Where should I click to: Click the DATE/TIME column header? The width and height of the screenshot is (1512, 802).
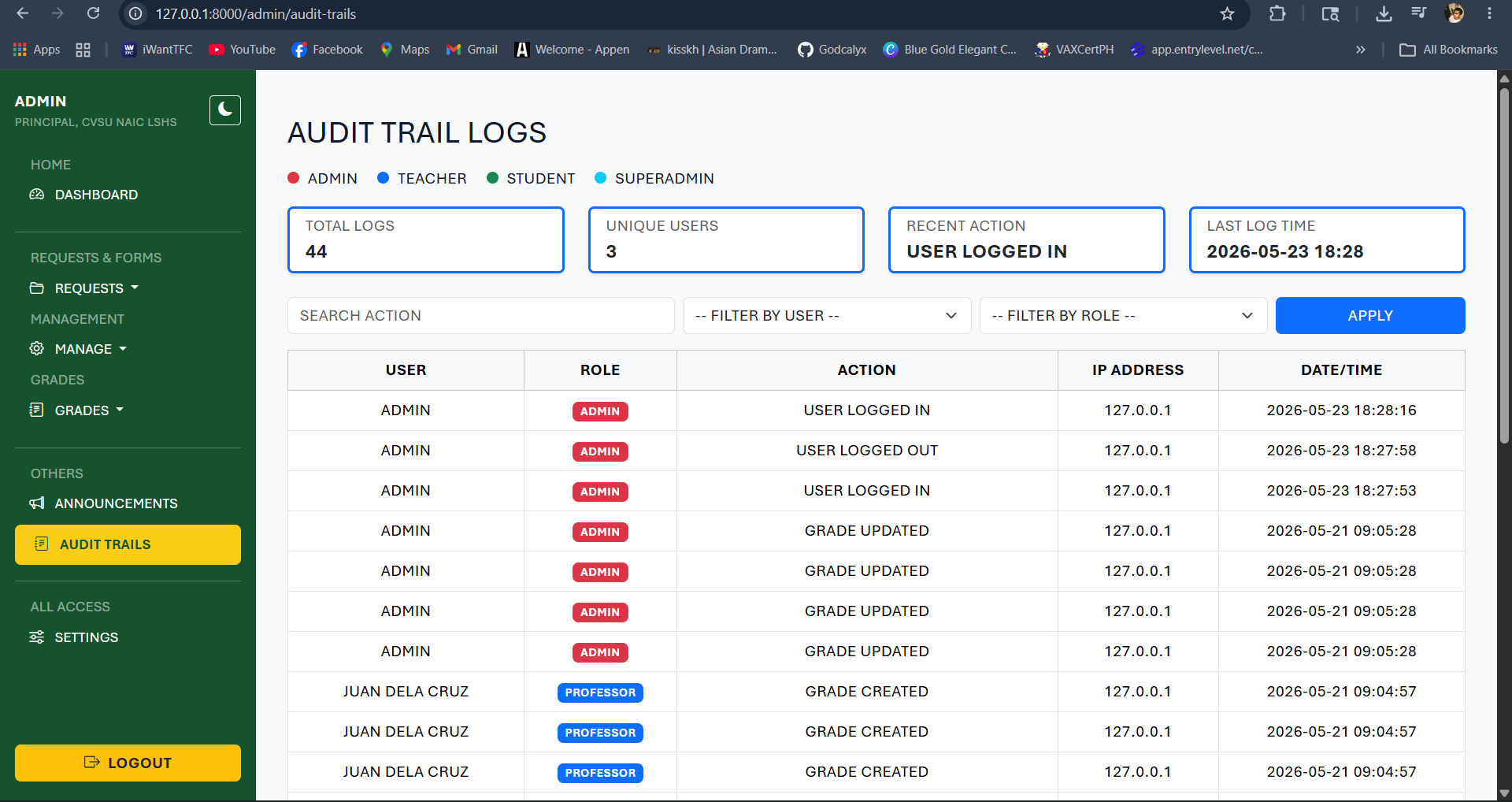[1342, 370]
